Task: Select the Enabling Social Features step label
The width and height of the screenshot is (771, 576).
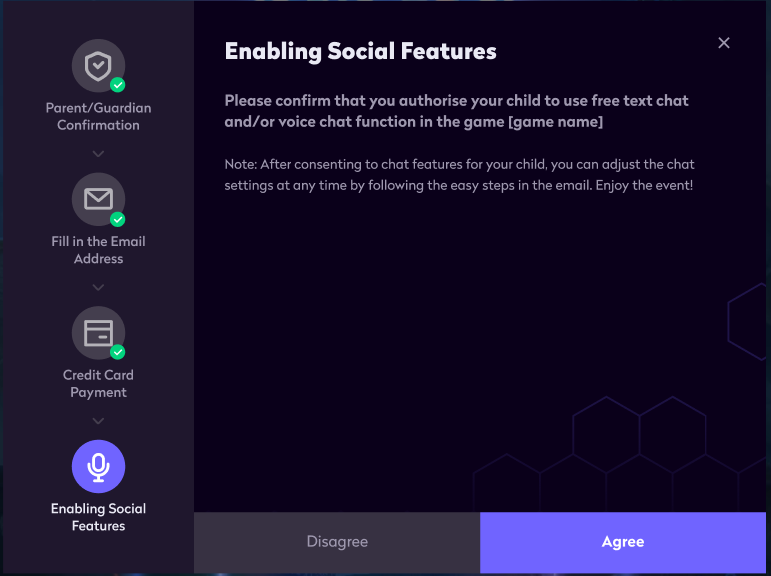Action: click(98, 517)
